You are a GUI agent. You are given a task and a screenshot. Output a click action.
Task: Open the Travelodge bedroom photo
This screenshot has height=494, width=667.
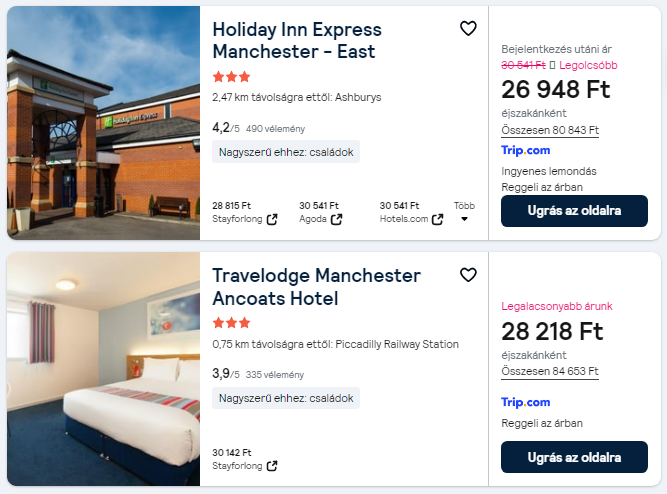[x=104, y=369]
